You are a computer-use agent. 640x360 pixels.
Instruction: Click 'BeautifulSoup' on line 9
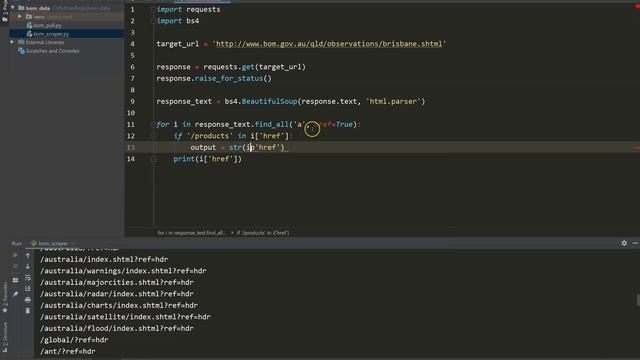point(269,101)
